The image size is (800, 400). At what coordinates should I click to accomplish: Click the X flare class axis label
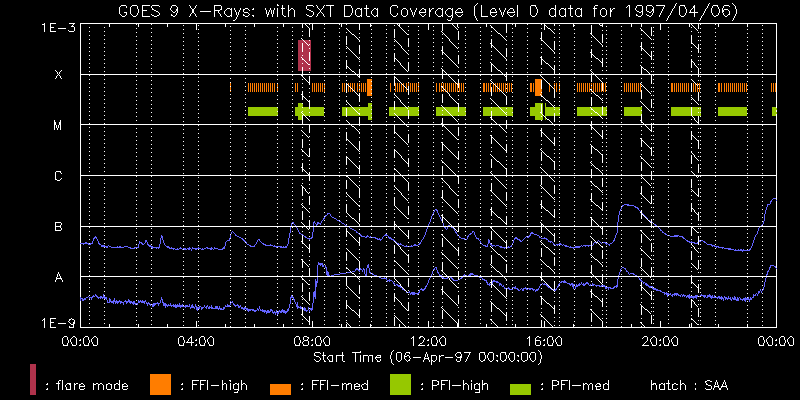tap(58, 75)
